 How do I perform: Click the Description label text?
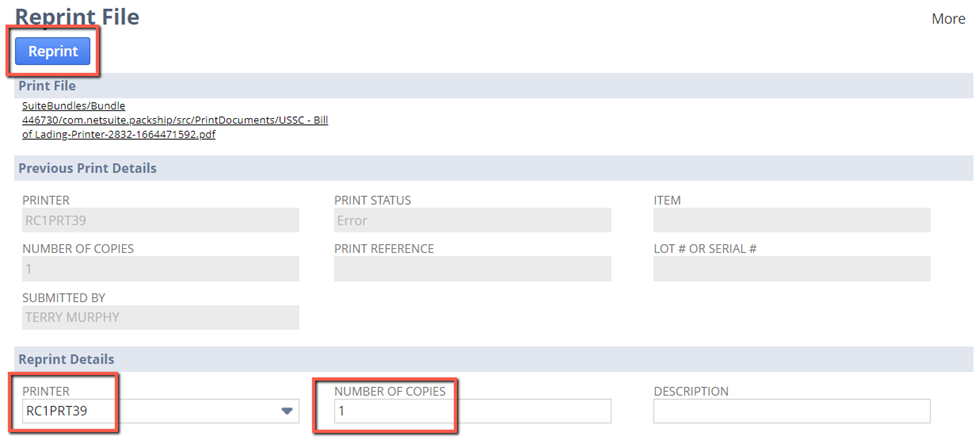point(691,391)
